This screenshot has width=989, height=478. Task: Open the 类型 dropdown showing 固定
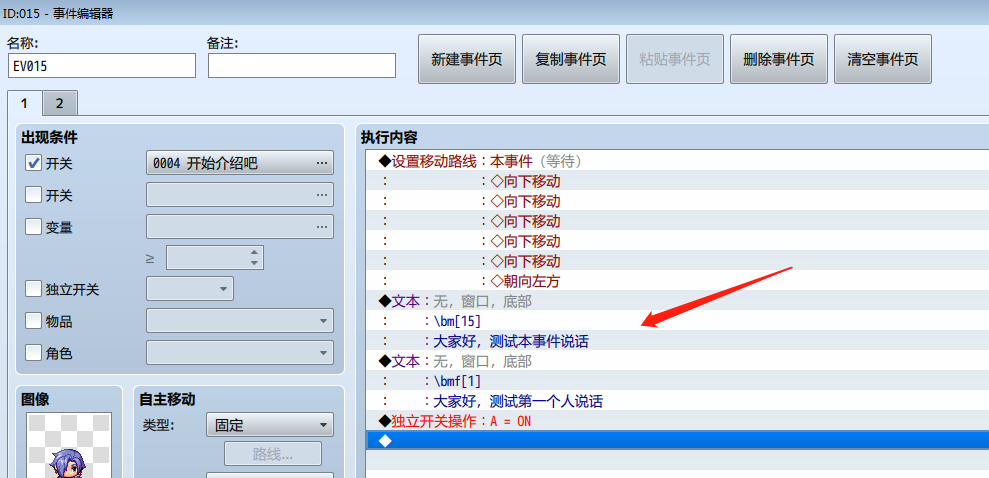(x=270, y=425)
